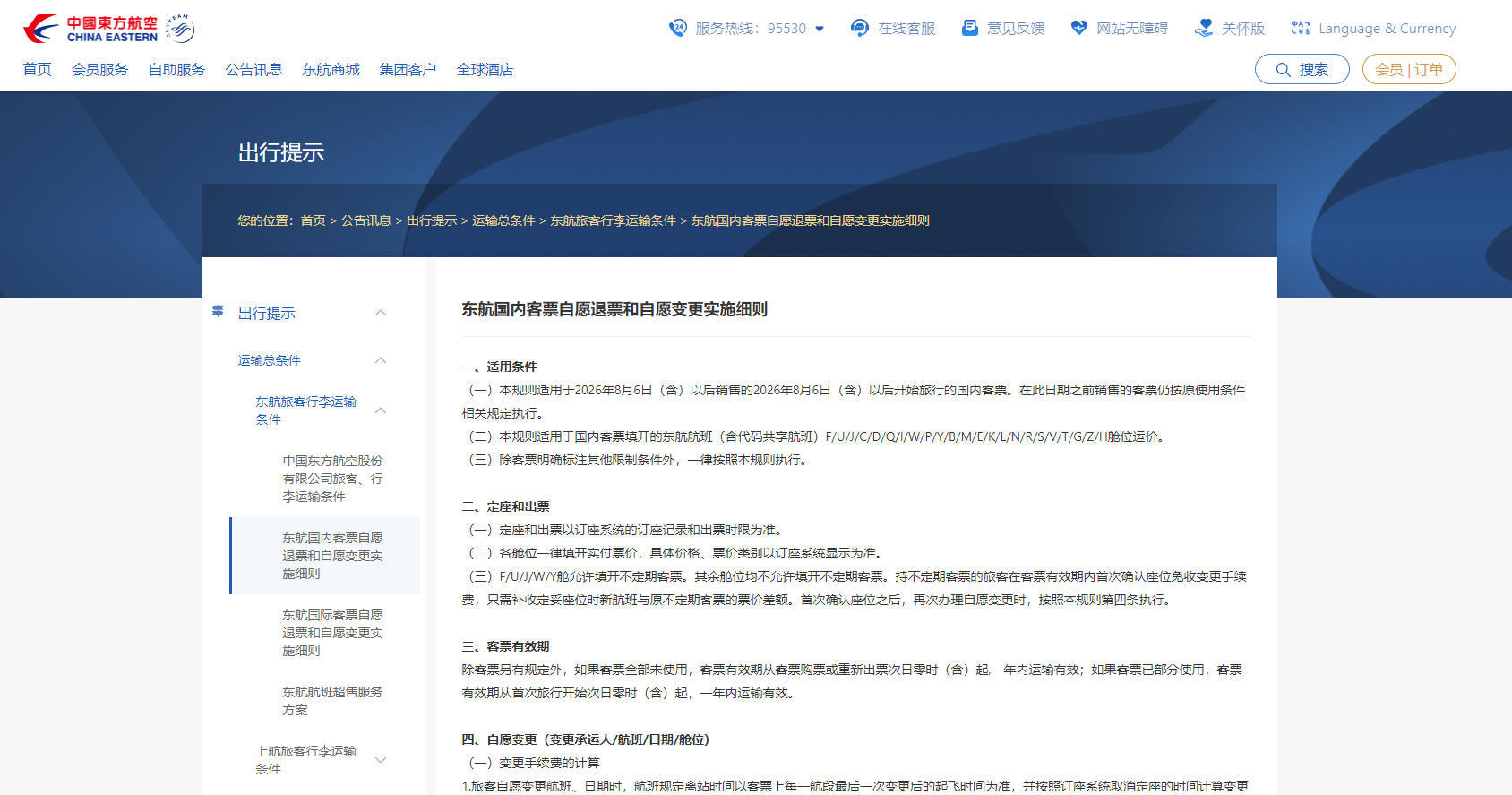Collapse the 出行提示 sidebar section chevron
The width and height of the screenshot is (1512, 795).
pyautogui.click(x=381, y=313)
